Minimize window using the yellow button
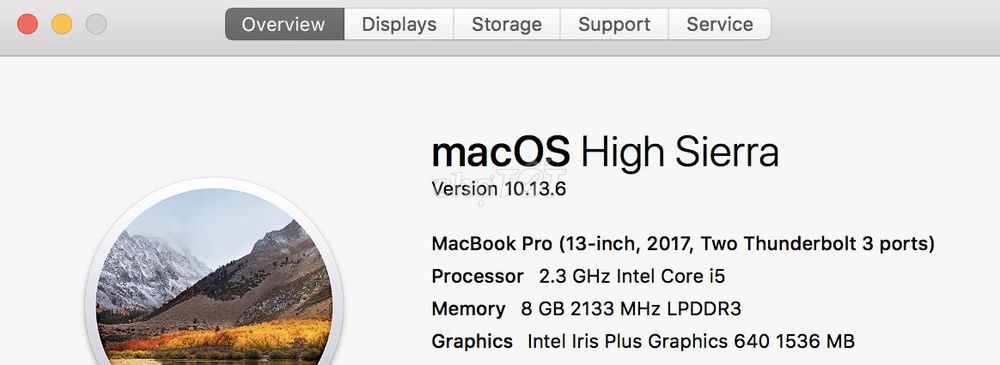 tap(62, 24)
